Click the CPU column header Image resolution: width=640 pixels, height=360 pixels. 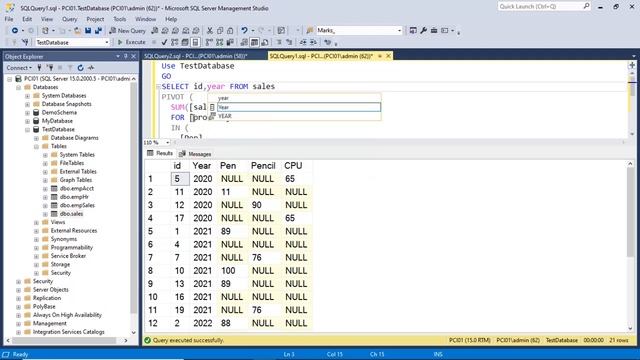(293, 166)
